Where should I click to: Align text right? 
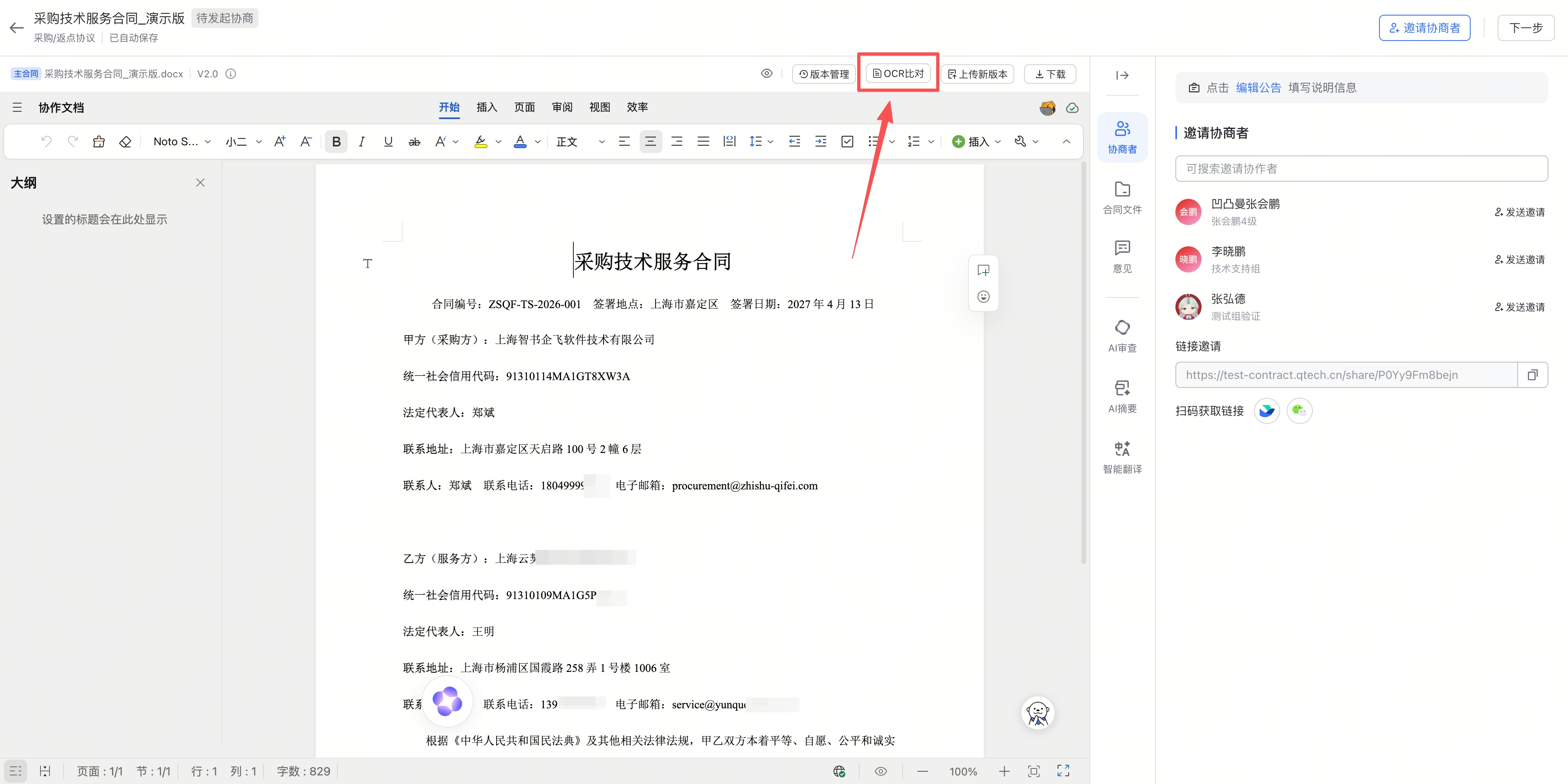(x=677, y=142)
